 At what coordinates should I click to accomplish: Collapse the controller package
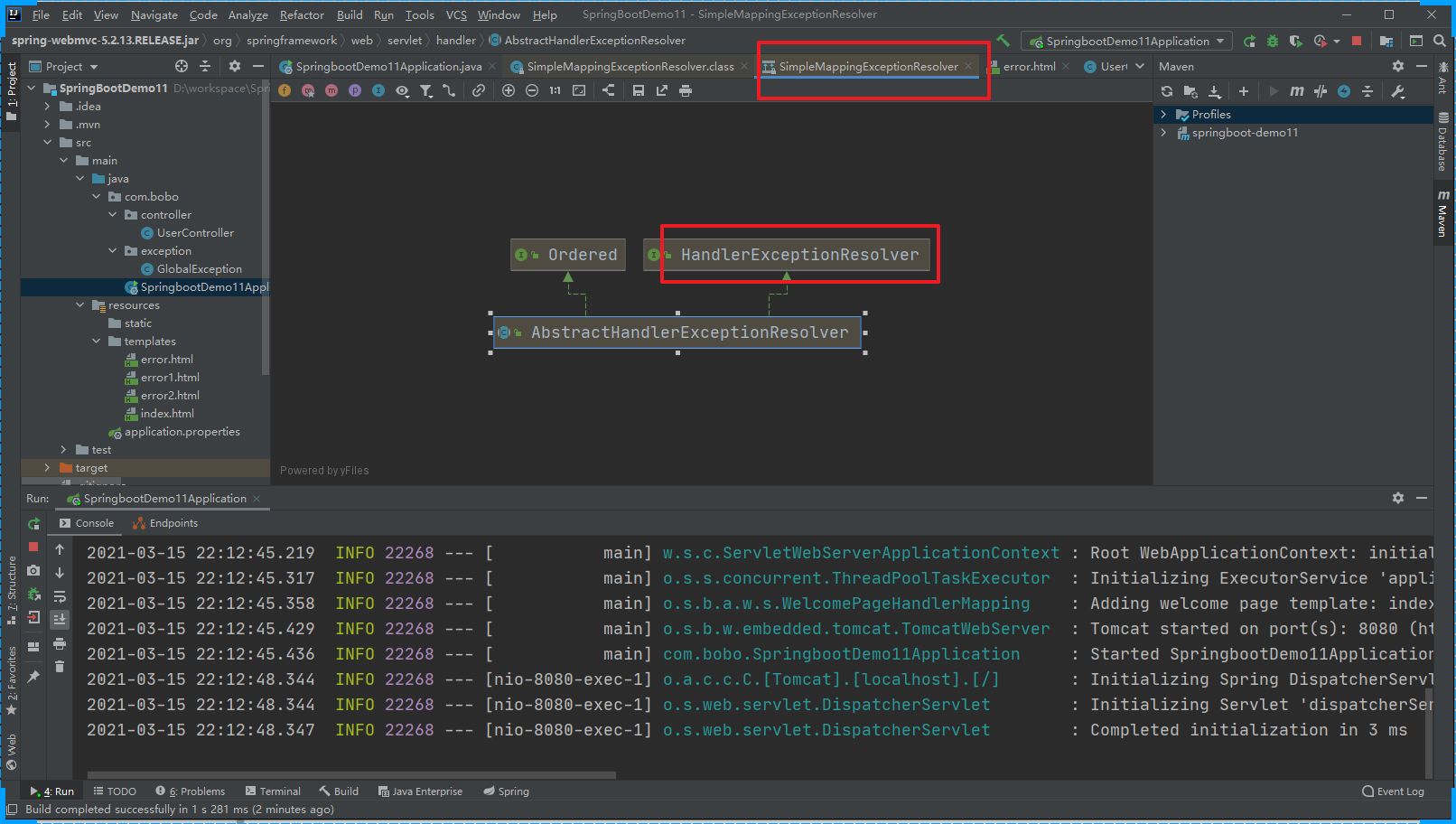coord(113,215)
